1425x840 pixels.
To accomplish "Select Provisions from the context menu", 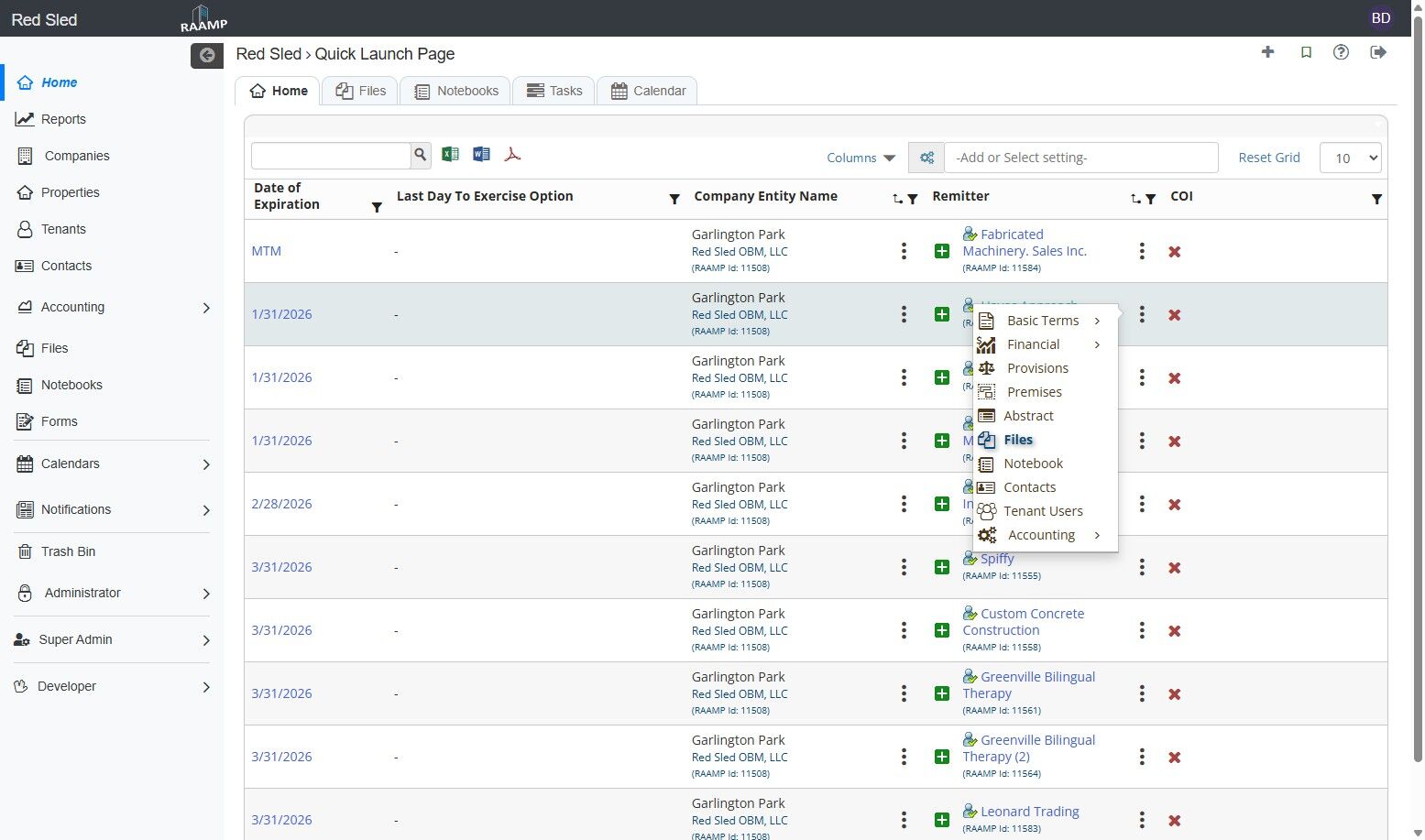I will [1037, 368].
